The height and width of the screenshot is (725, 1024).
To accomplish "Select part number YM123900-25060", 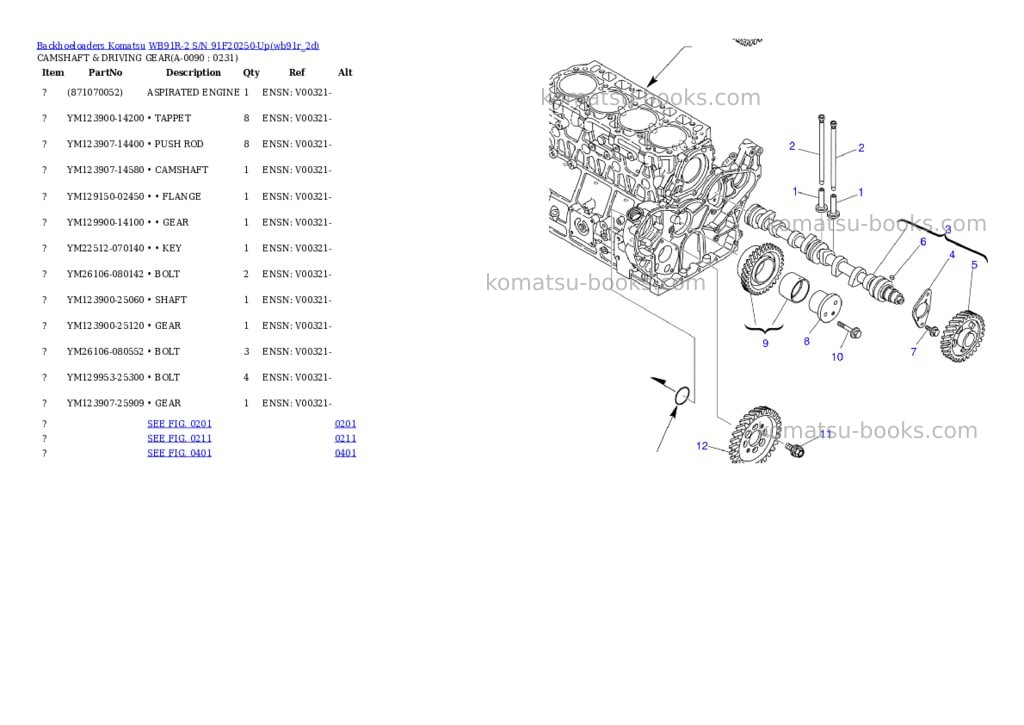I will [x=105, y=300].
